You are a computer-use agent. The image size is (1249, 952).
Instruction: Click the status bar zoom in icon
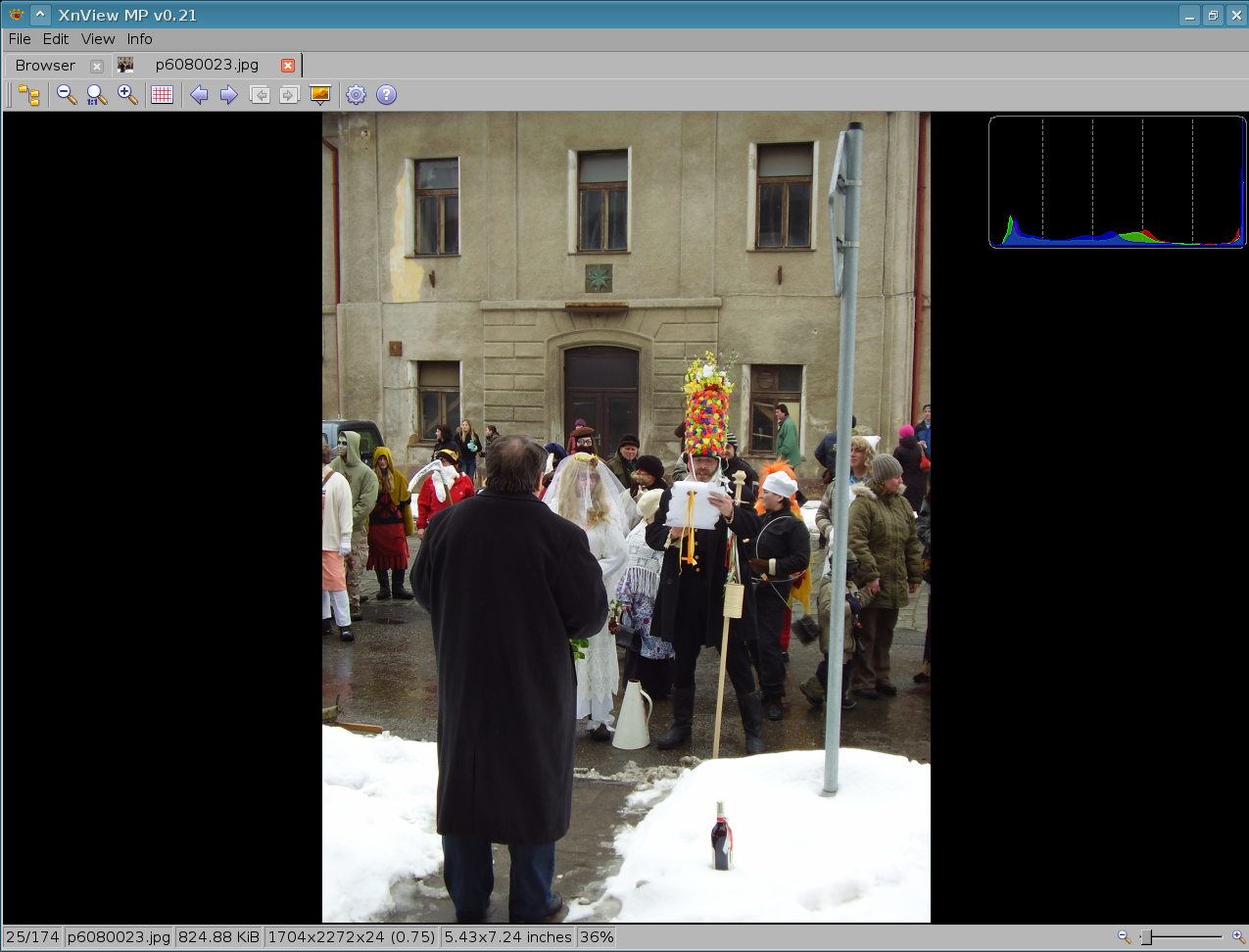[x=1238, y=937]
